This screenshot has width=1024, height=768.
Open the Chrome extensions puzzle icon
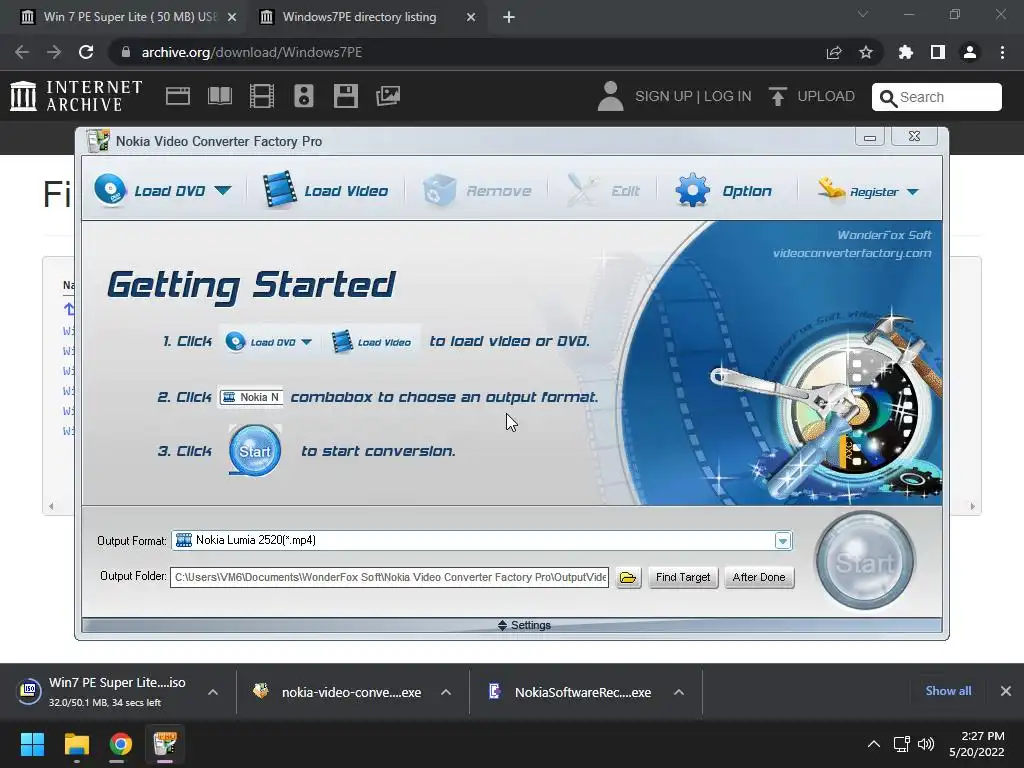click(905, 52)
